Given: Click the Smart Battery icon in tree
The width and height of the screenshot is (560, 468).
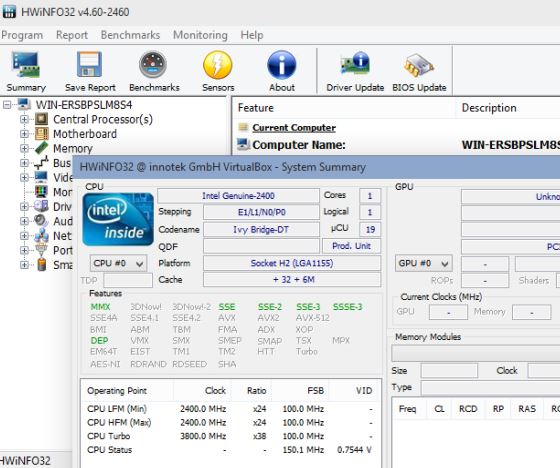Looking at the screenshot, I should 41,265.
